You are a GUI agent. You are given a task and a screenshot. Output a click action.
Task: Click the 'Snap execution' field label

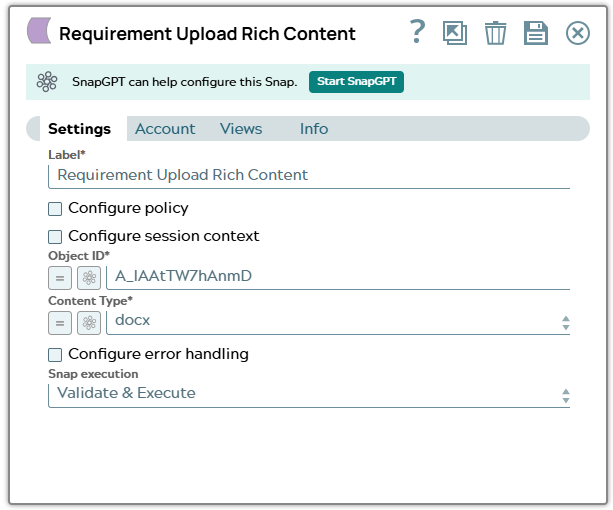(x=93, y=374)
